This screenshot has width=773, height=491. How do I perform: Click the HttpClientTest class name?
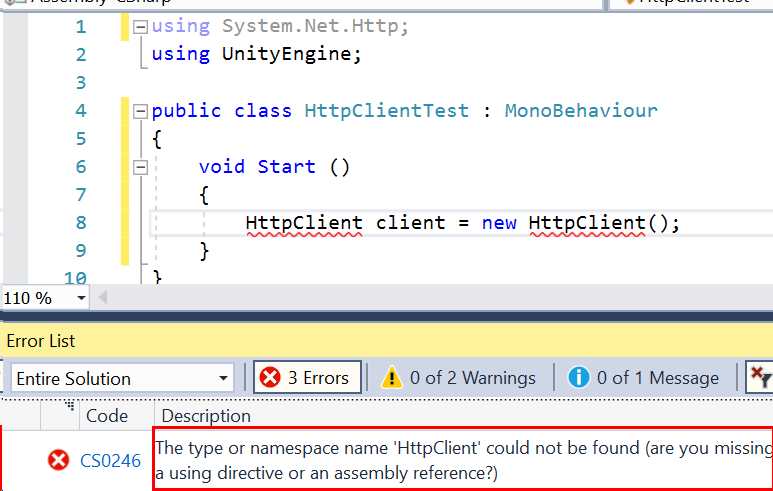tap(386, 111)
